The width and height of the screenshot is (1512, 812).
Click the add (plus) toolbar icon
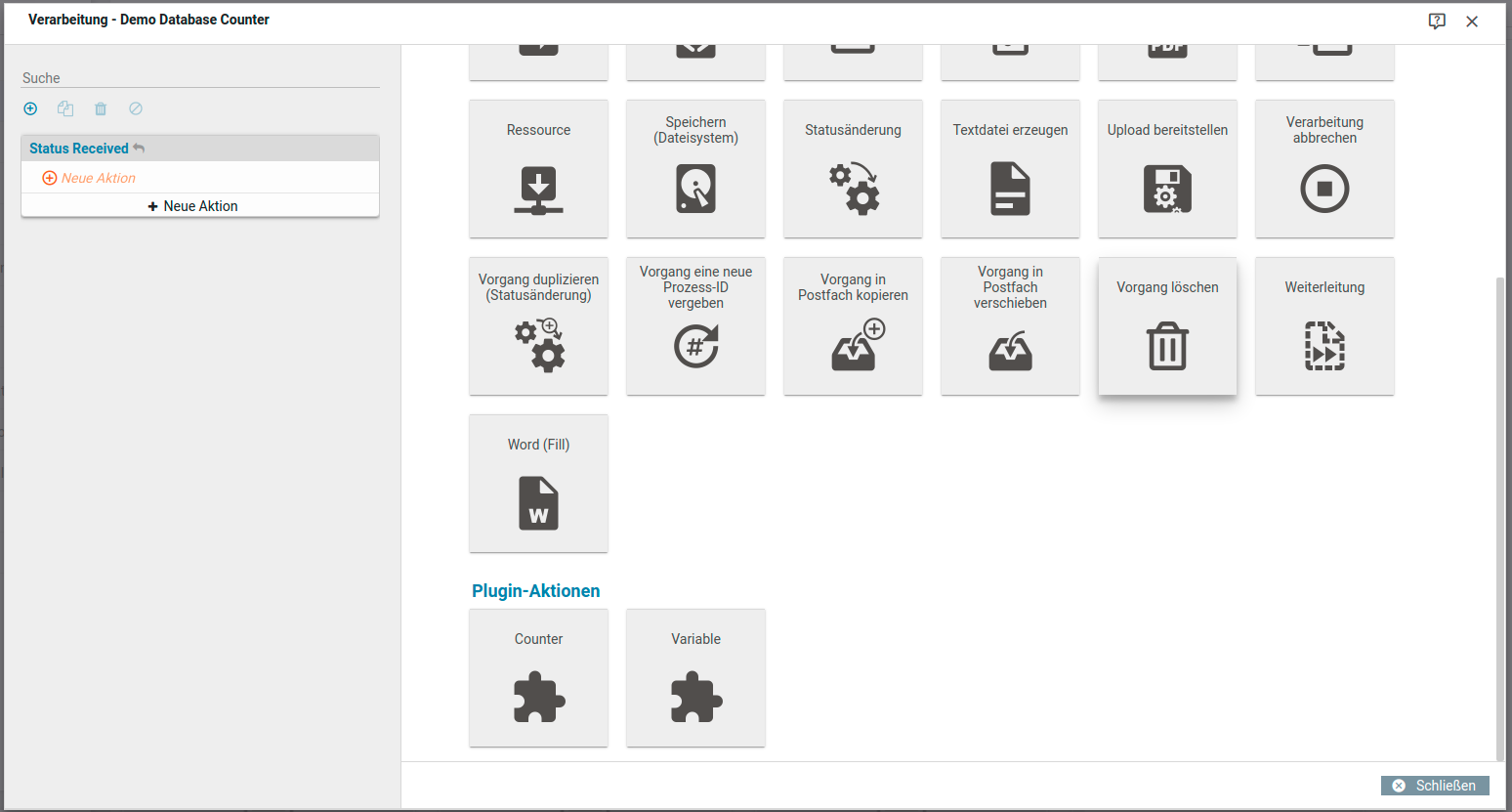(x=30, y=108)
